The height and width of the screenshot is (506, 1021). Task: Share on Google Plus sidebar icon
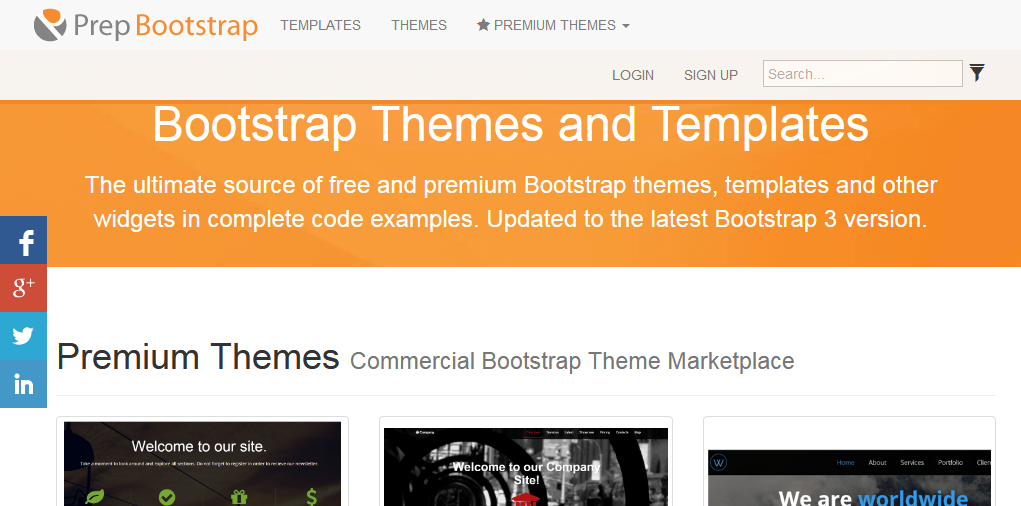tap(23, 288)
